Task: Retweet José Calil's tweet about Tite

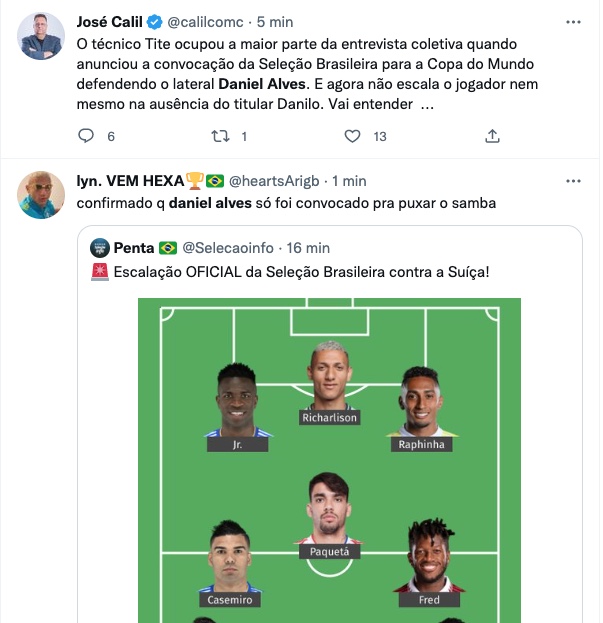Action: (220, 136)
